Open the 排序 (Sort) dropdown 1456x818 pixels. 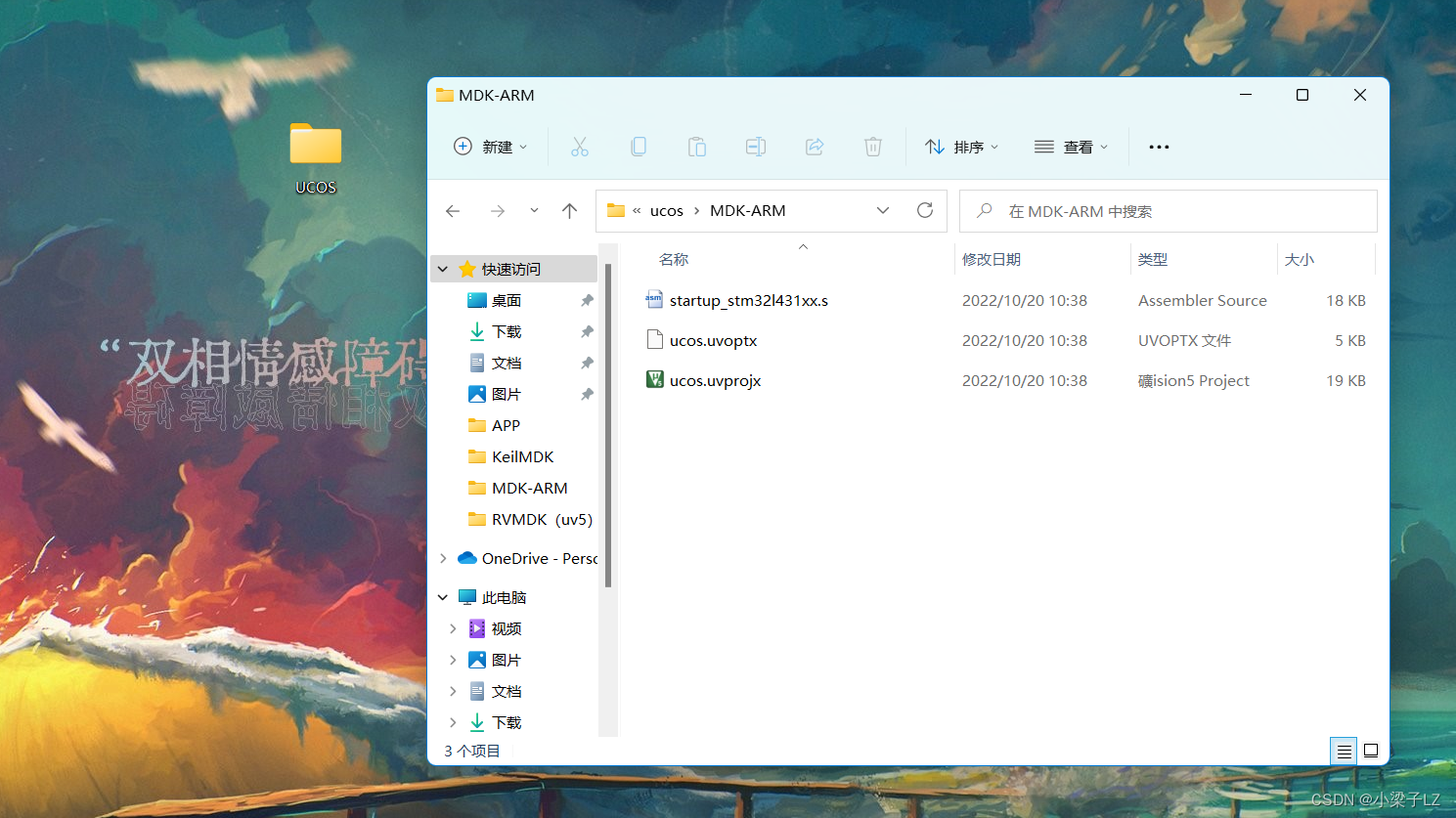click(962, 147)
